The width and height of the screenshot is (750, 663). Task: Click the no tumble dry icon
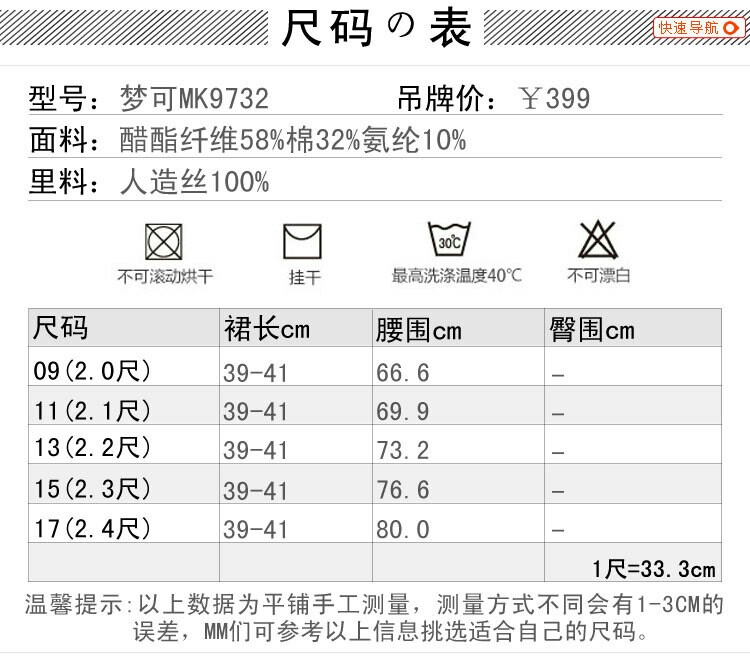click(164, 242)
